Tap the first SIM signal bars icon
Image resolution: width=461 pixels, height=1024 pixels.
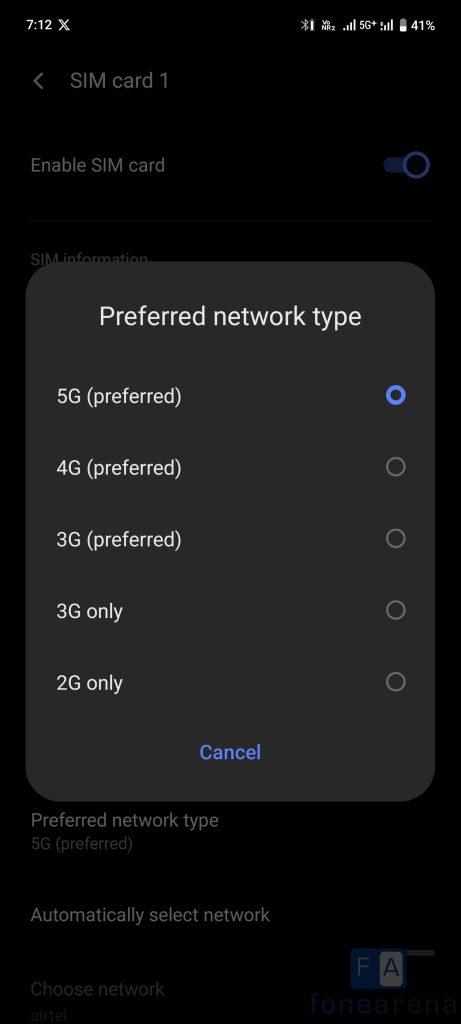[x=349, y=25]
